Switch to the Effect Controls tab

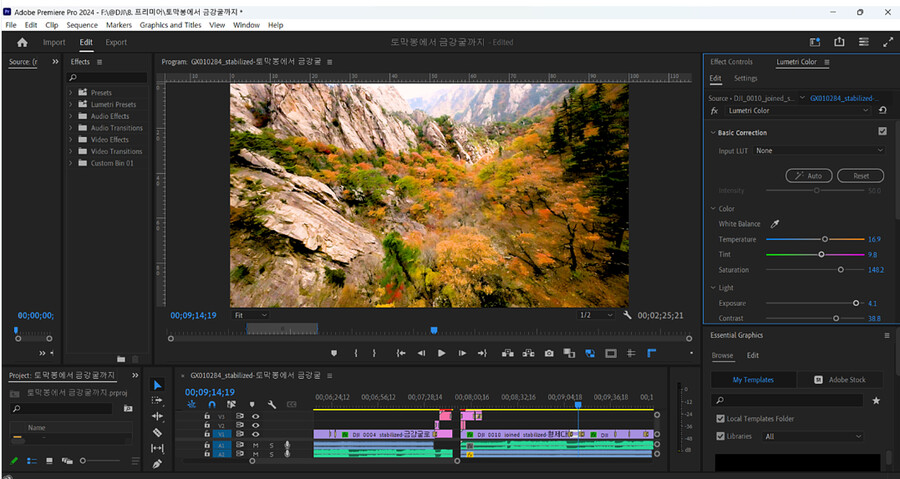point(731,62)
